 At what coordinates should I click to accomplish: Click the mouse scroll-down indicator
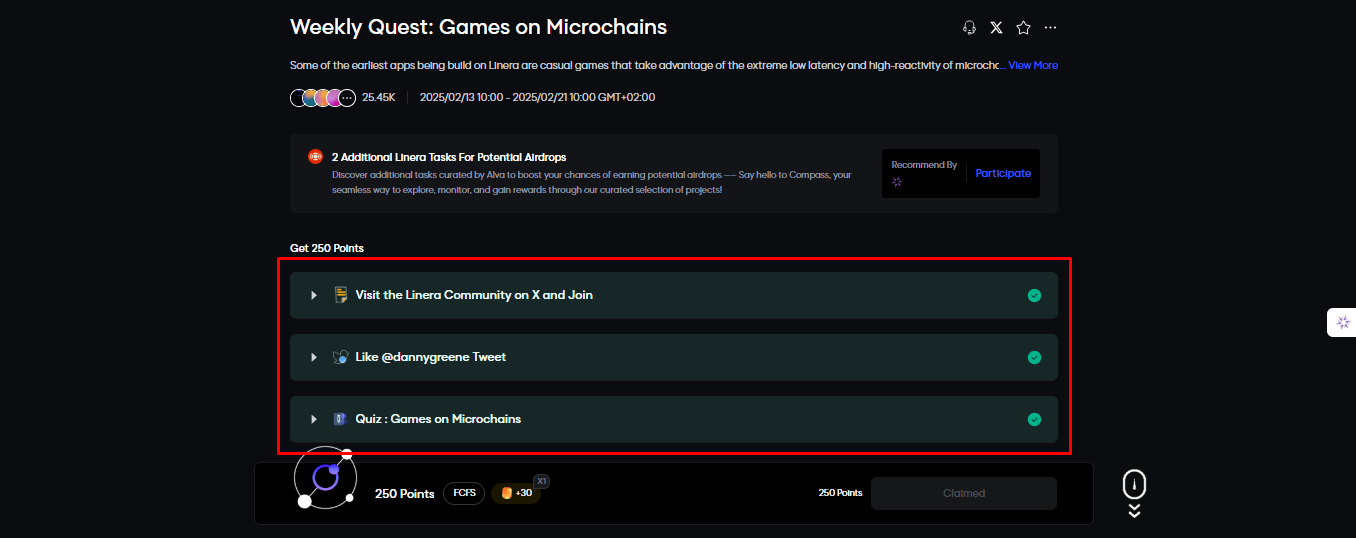click(1134, 494)
